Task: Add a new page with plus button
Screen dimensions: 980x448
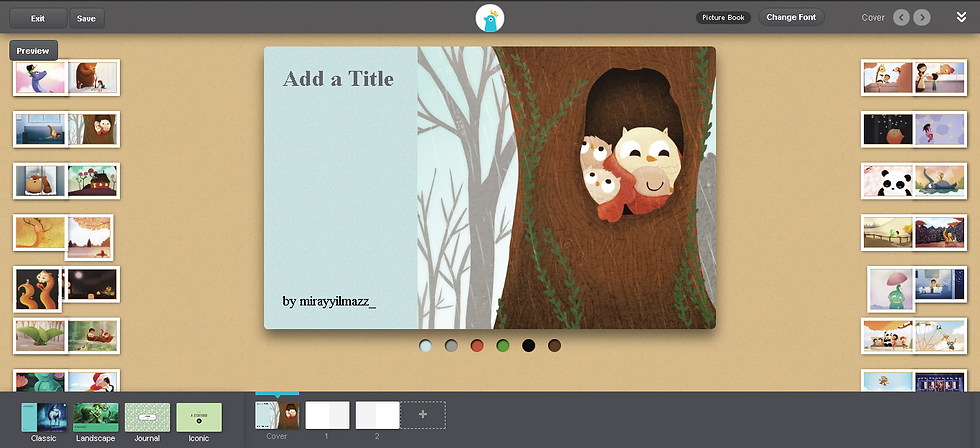Action: (x=423, y=415)
